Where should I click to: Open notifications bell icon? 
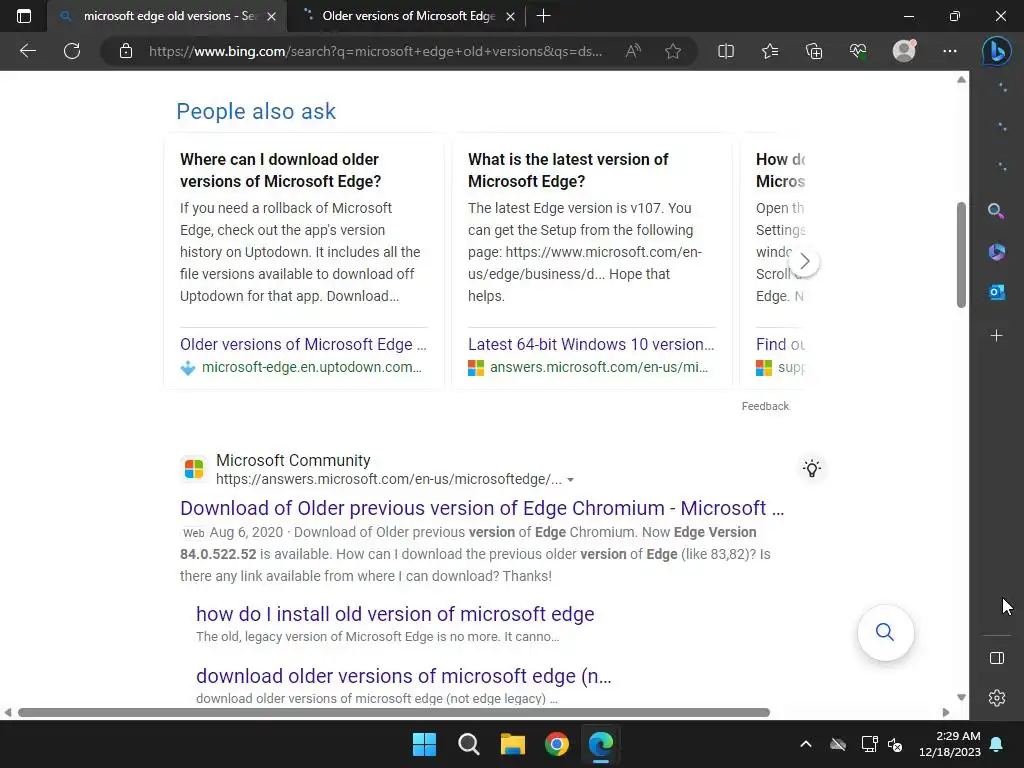(x=997, y=744)
